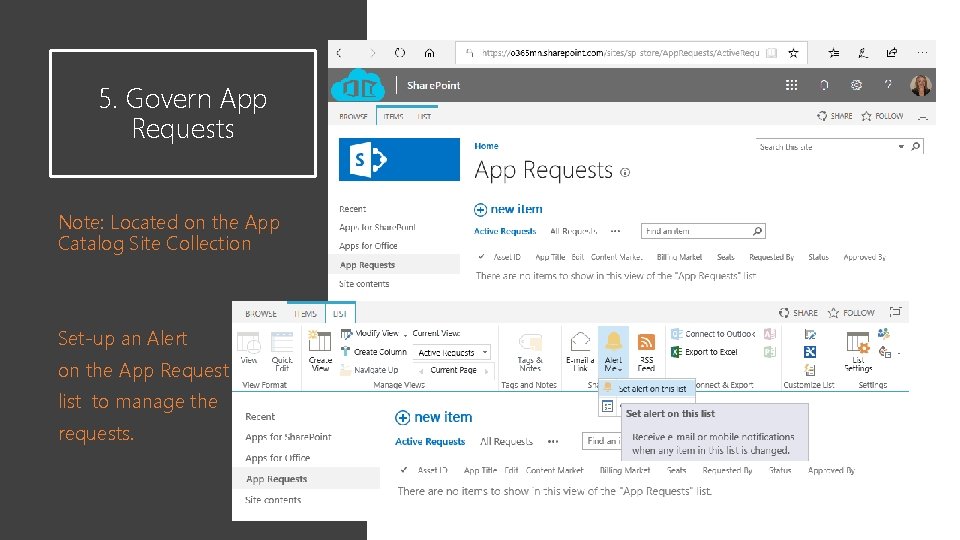Click the RSS Feed ribbon icon
Screen dimensions: 960x540
[x=646, y=352]
